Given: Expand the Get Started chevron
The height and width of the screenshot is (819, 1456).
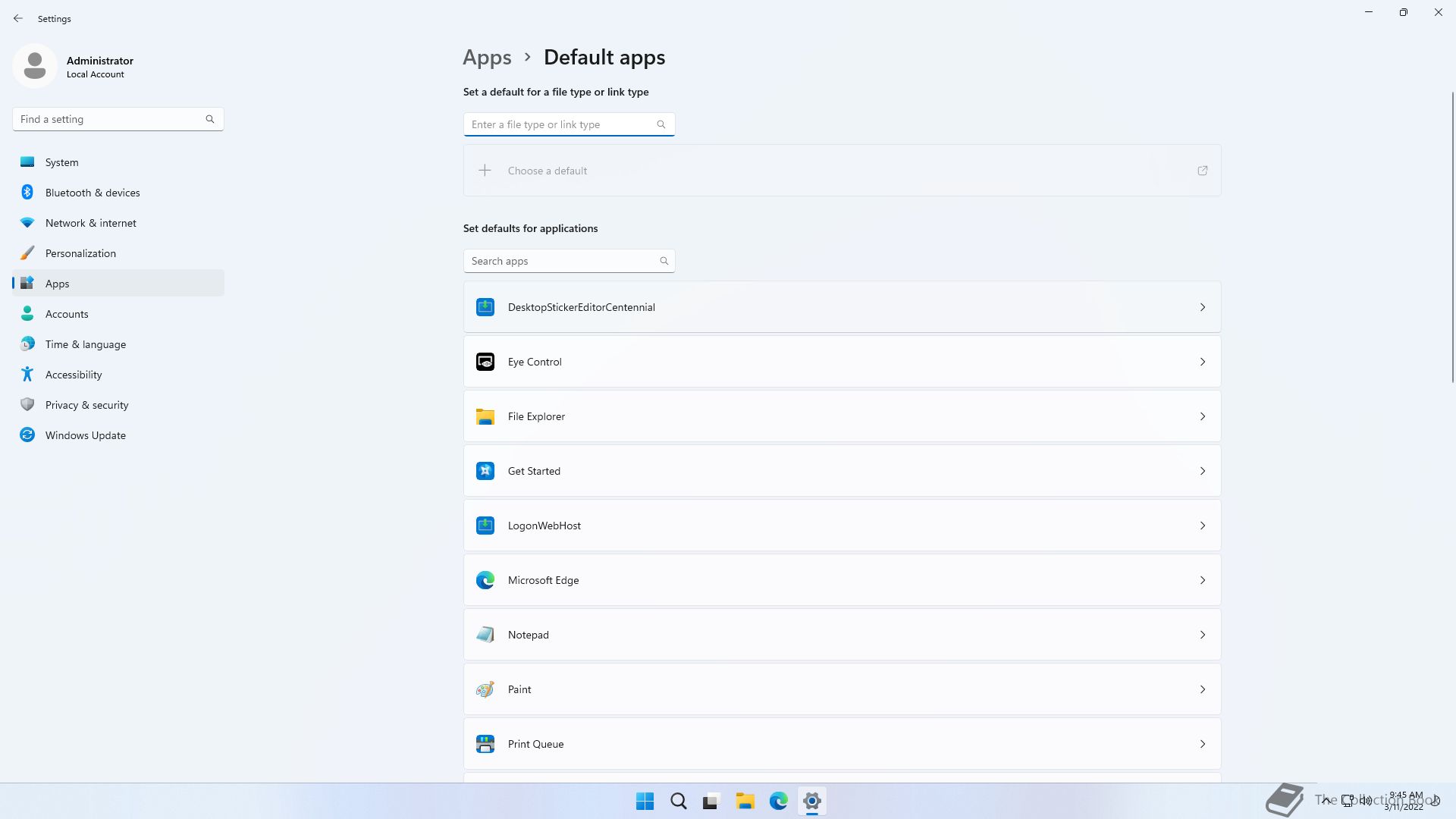Looking at the screenshot, I should pos(1202,471).
